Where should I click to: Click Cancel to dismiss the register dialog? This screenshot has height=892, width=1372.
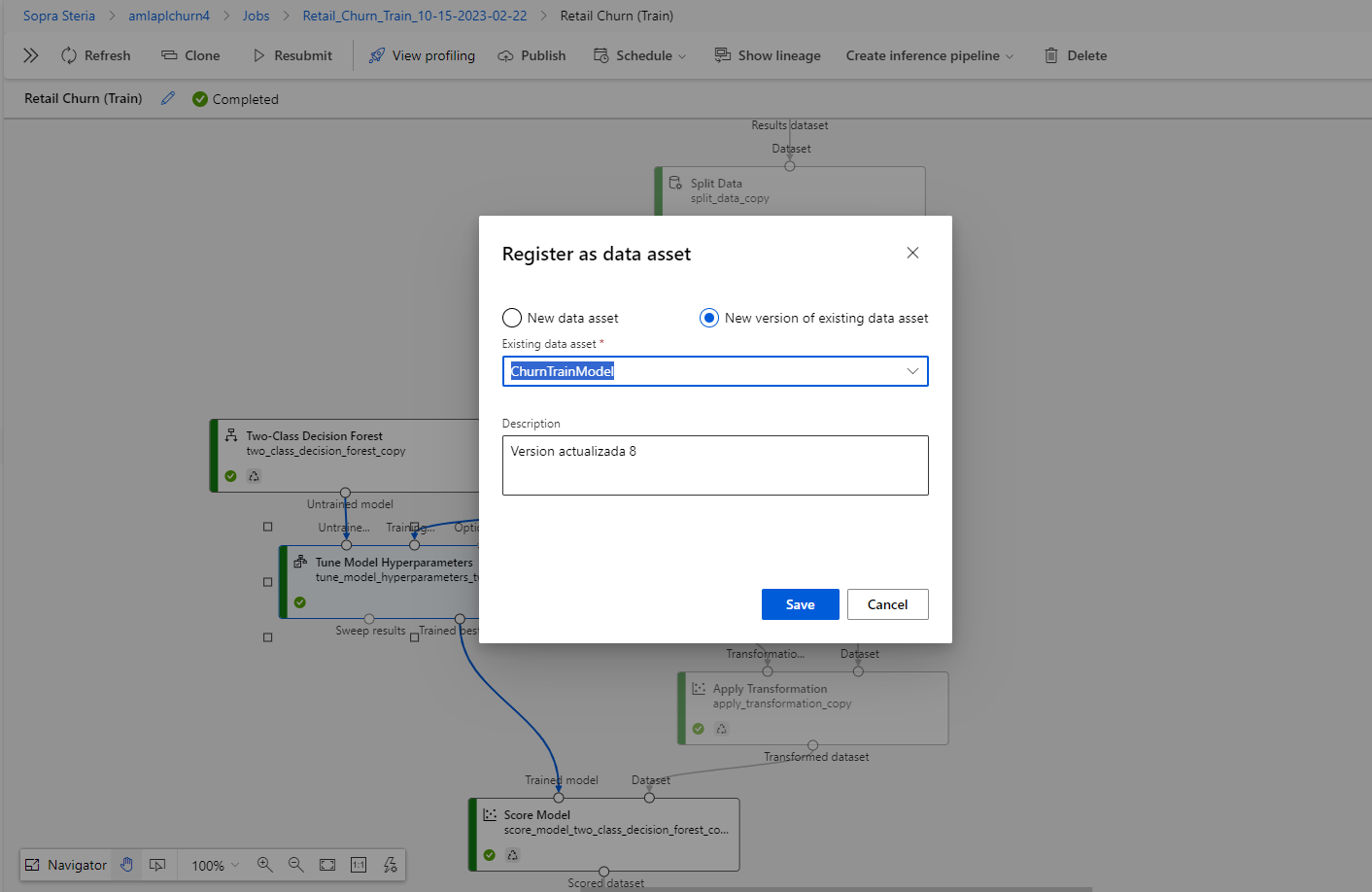887,603
